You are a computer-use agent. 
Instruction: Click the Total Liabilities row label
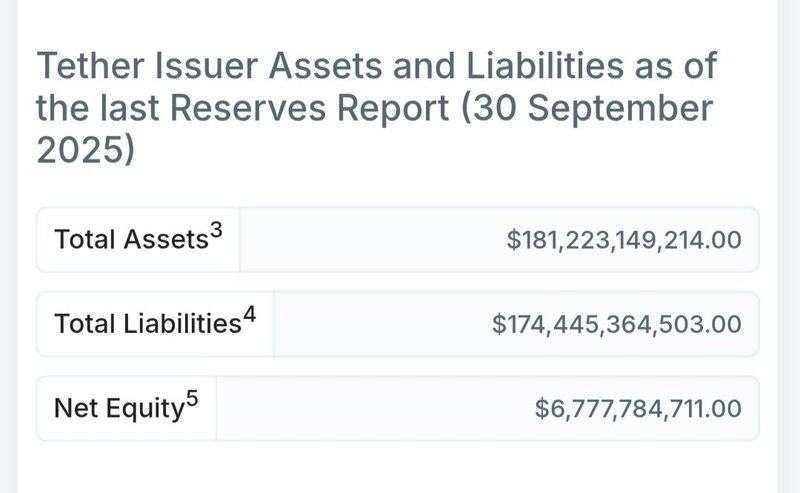(147, 324)
